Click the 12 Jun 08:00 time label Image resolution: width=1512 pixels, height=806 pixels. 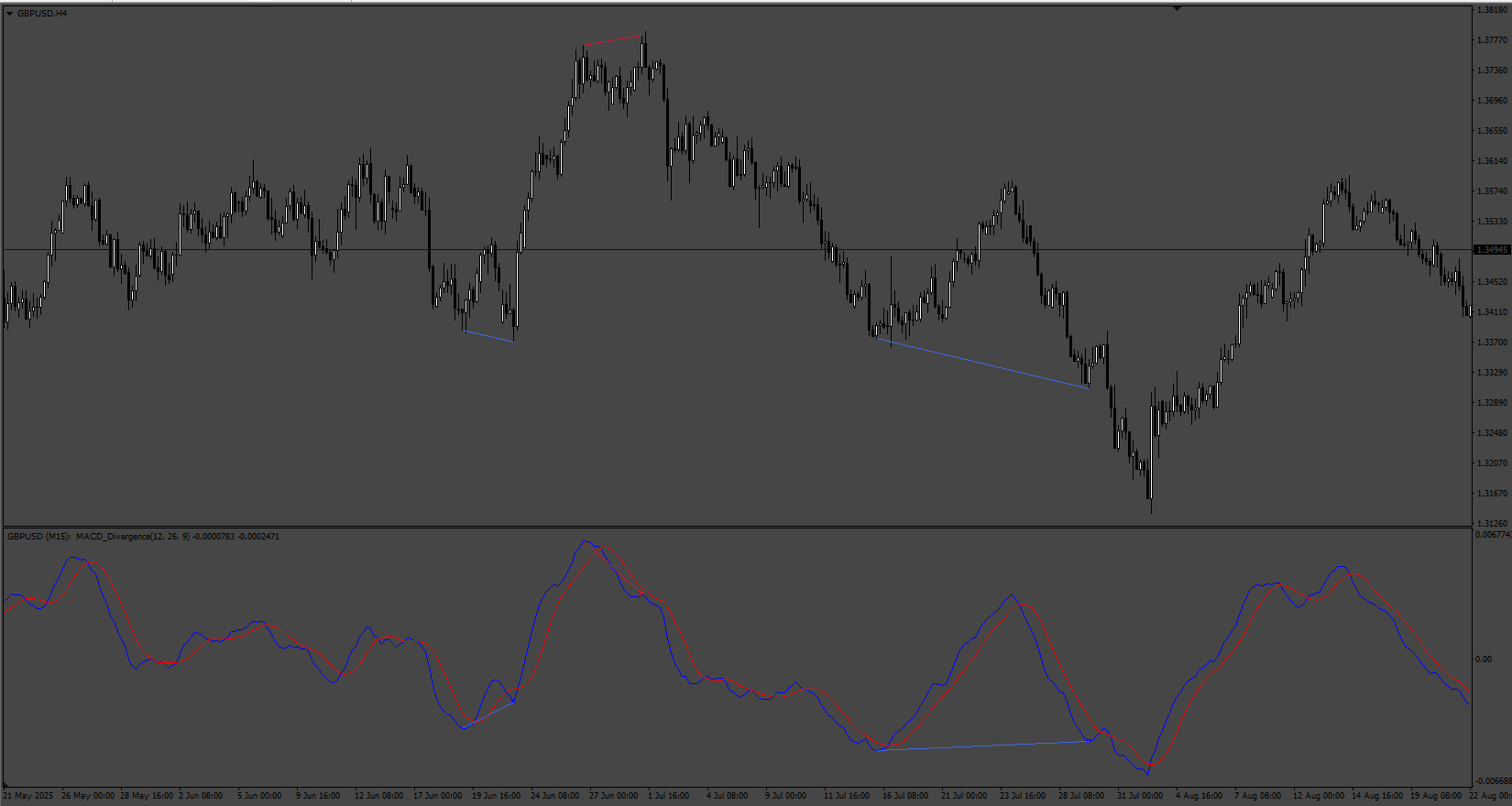[379, 796]
